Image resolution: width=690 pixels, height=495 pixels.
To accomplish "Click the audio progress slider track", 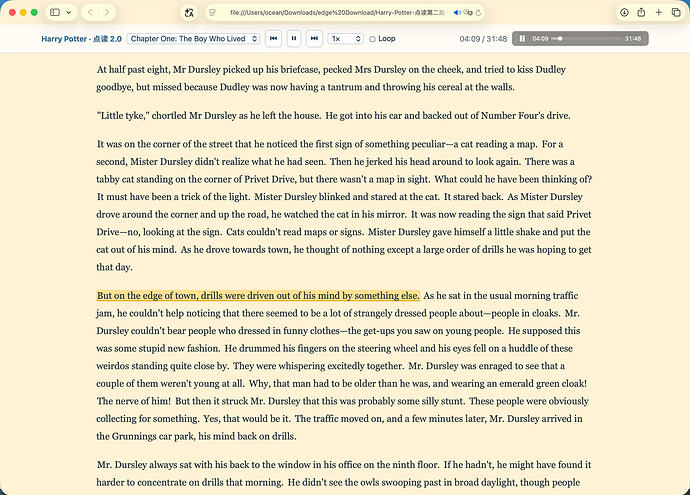I will pyautogui.click(x=586, y=39).
